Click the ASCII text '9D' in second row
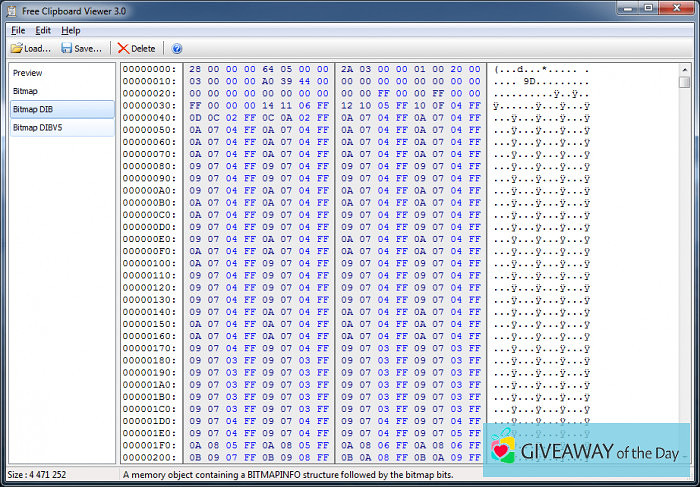Image resolution: width=700 pixels, height=487 pixels. (x=529, y=82)
